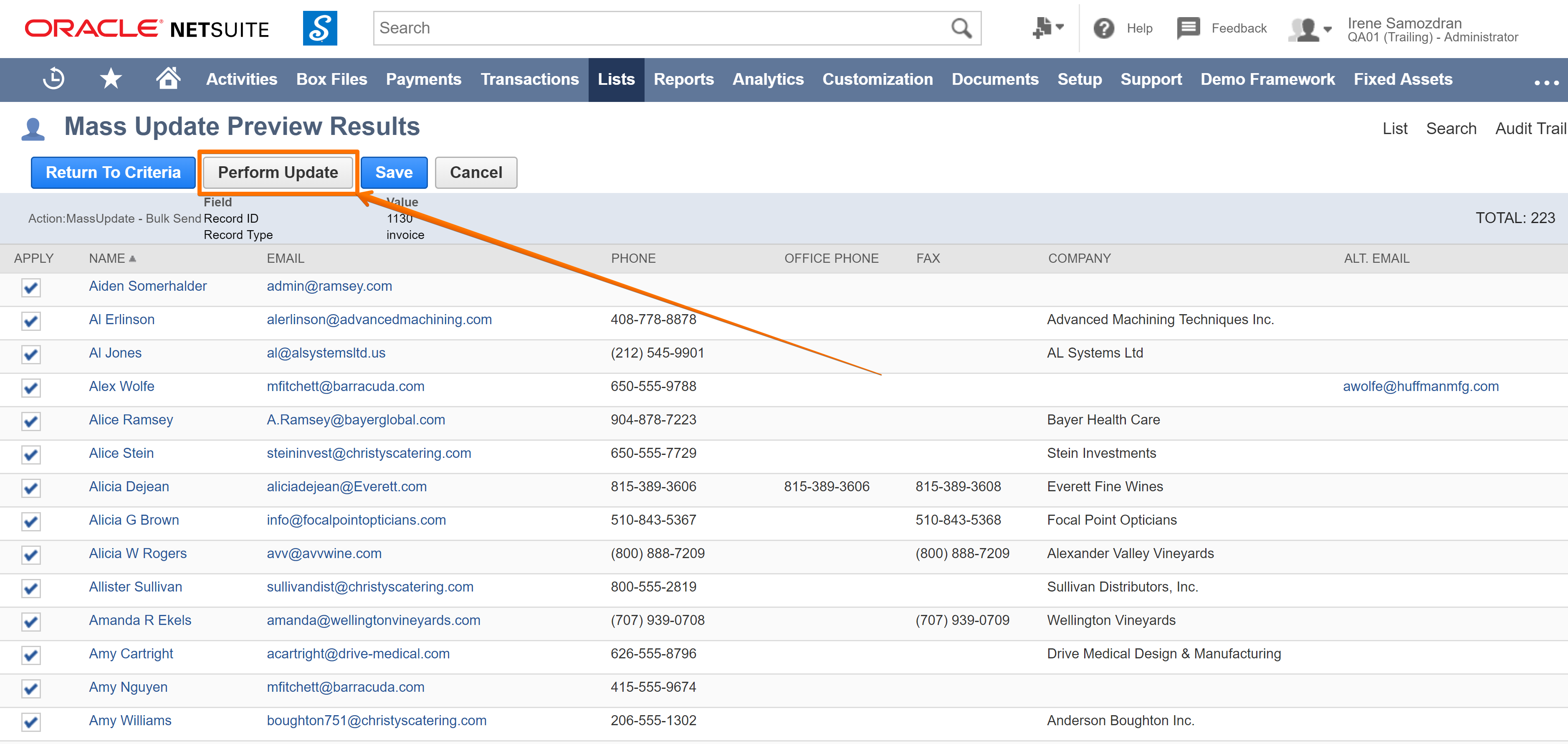Image resolution: width=1568 pixels, height=744 pixels.
Task: Click the Cancel button
Action: coord(476,173)
